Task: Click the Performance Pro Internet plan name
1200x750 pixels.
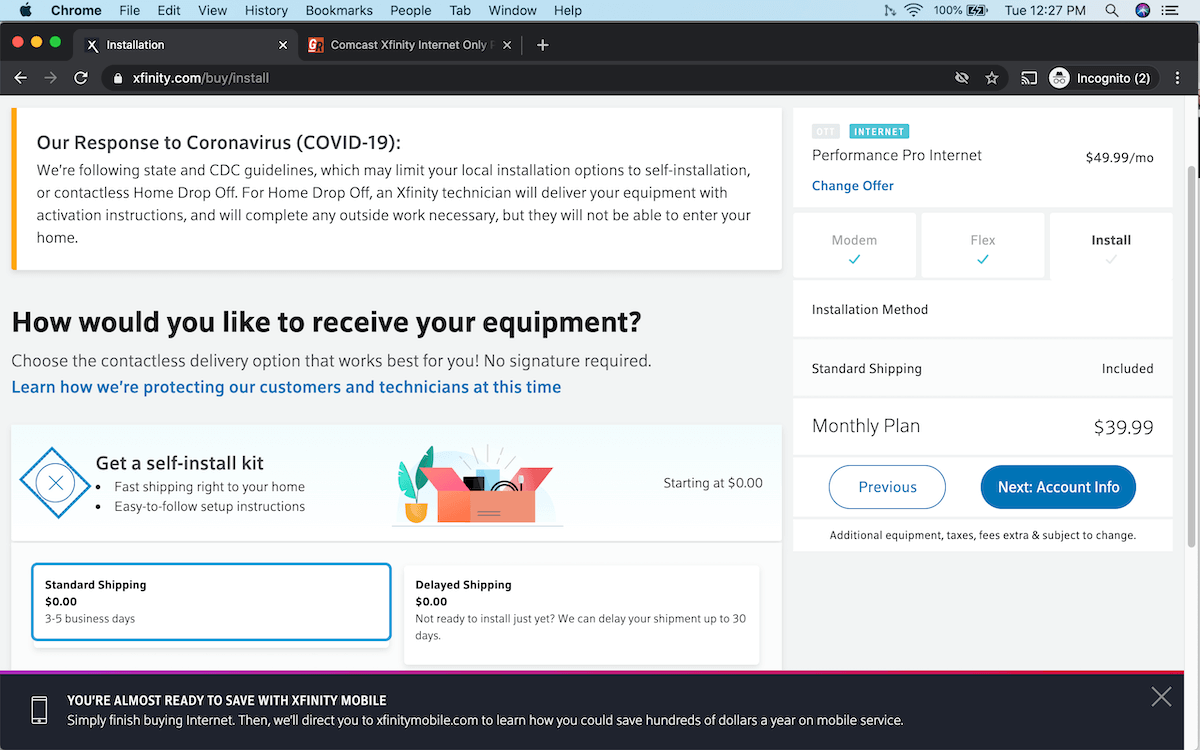Action: click(x=897, y=155)
